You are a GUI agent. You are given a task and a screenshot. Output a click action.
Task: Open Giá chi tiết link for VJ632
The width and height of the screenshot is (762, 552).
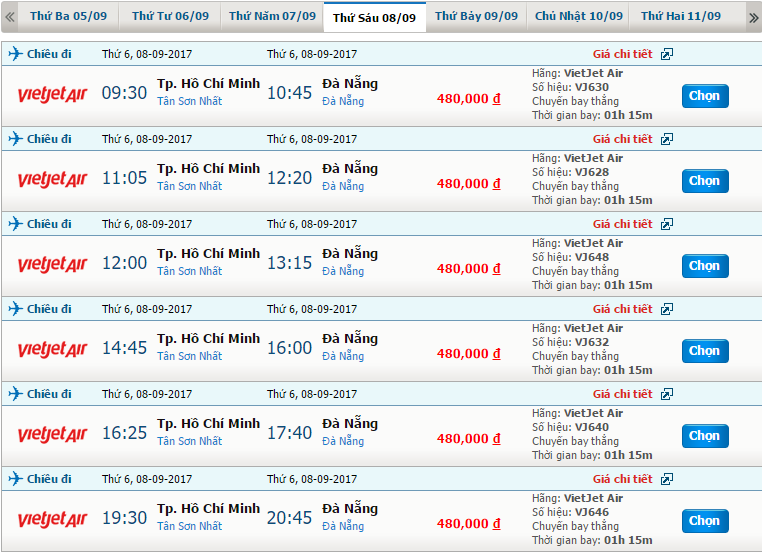(x=623, y=309)
